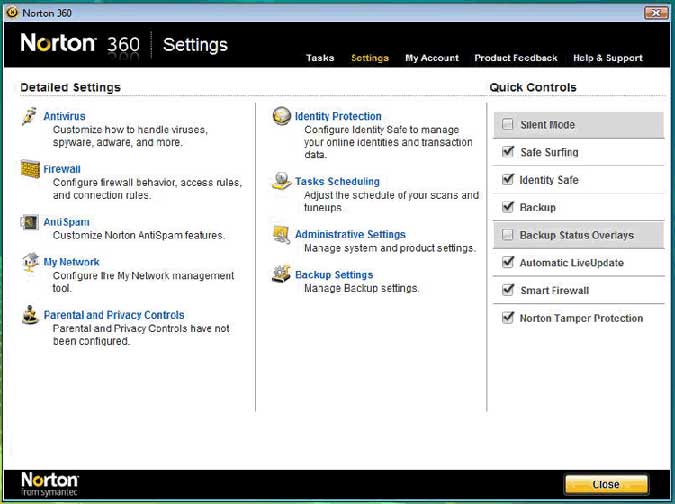675x504 pixels.
Task: Click the Tasks Scheduling icon
Action: [282, 181]
